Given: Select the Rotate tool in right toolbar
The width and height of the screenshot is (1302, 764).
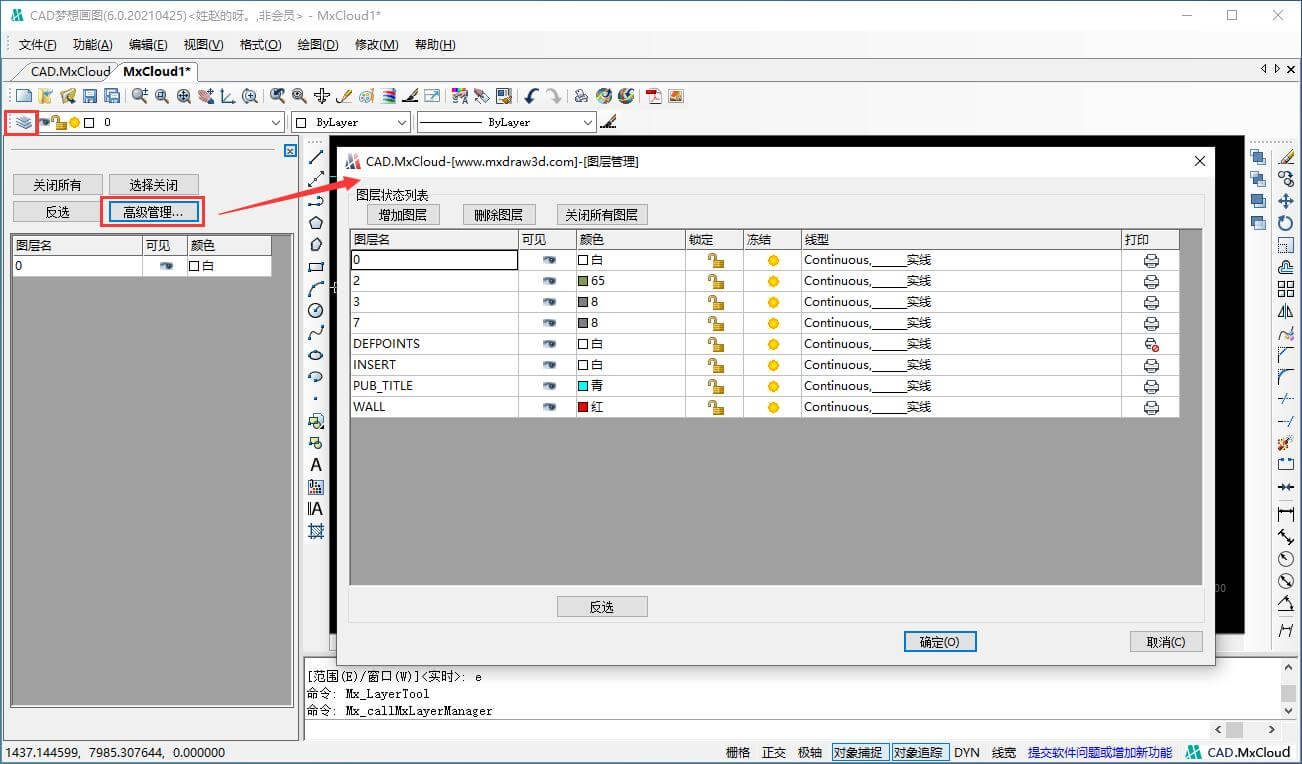Looking at the screenshot, I should (1286, 223).
